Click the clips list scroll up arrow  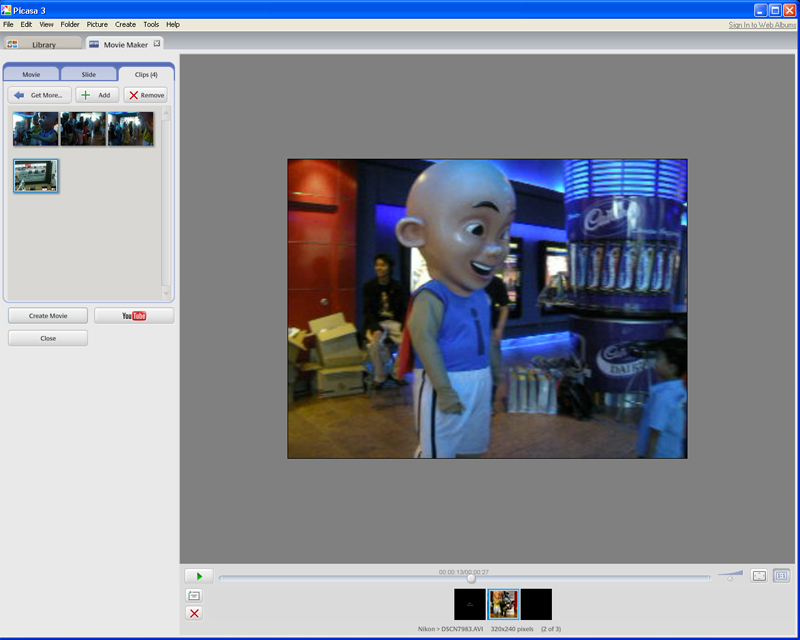pyautogui.click(x=166, y=113)
